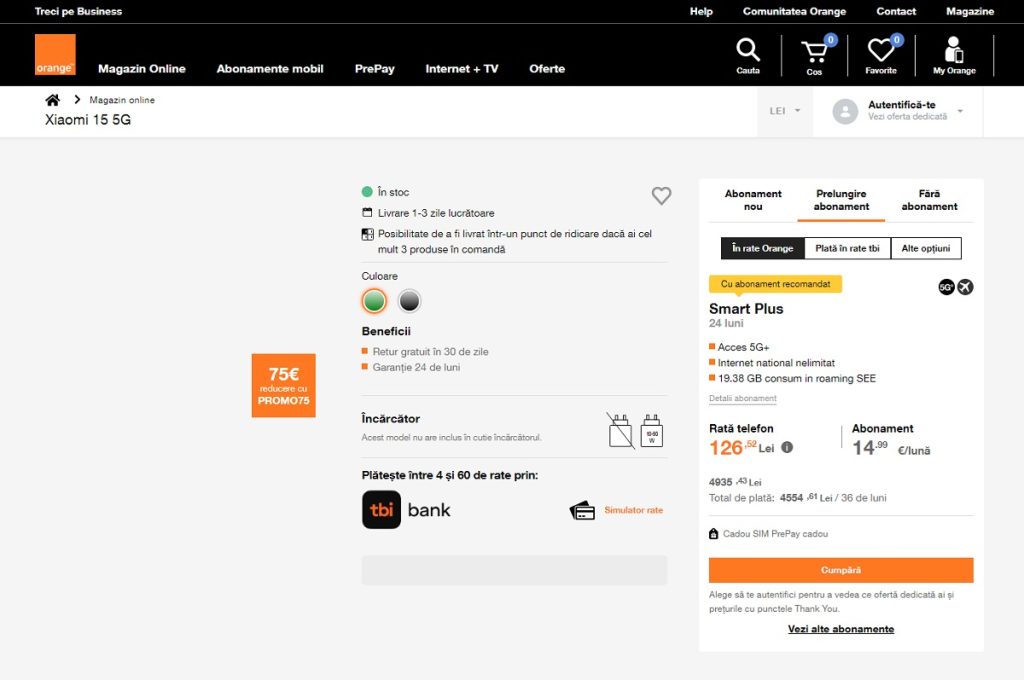Choose the black color swatch

point(409,301)
